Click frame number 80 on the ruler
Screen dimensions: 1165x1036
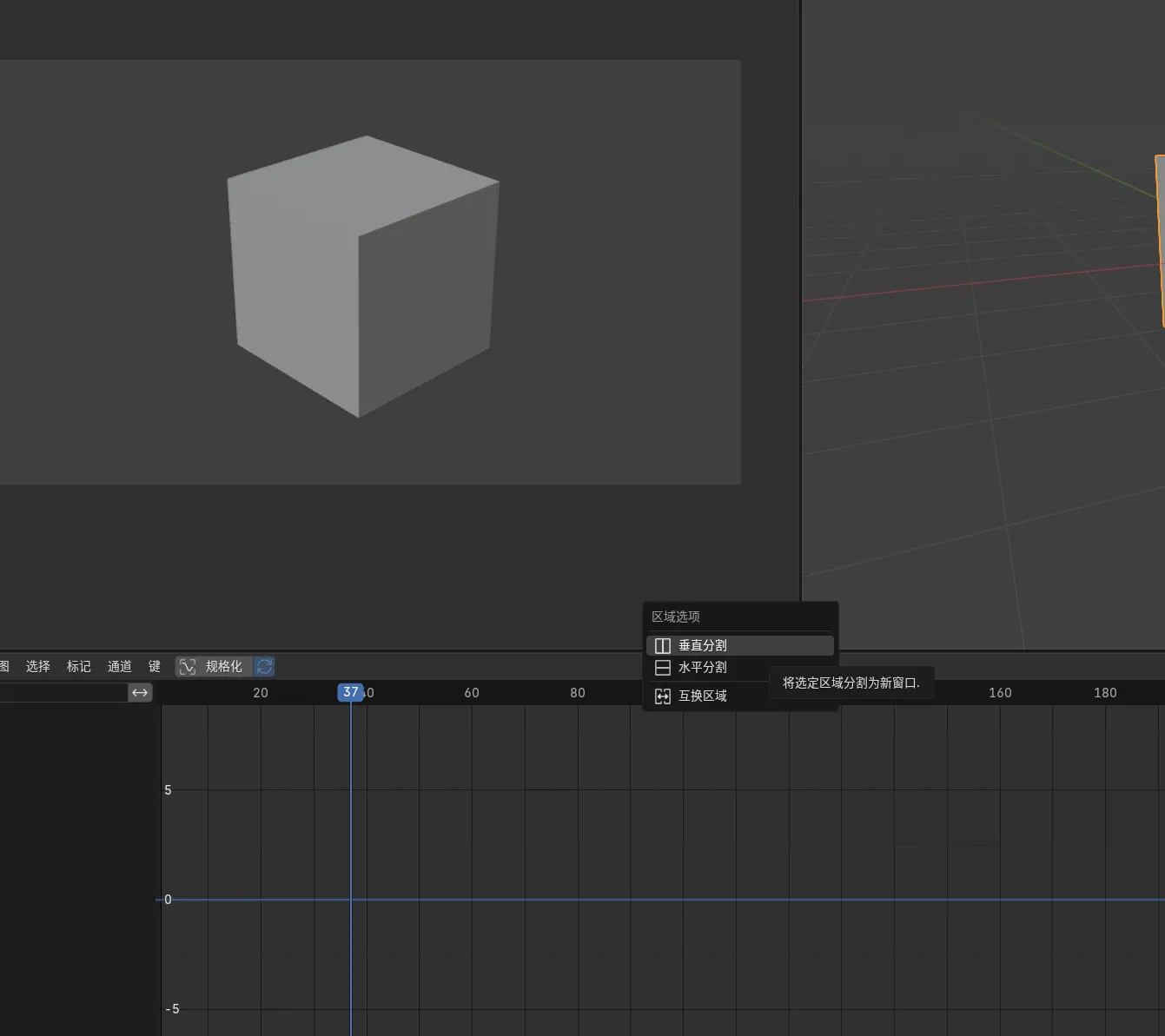click(x=578, y=692)
